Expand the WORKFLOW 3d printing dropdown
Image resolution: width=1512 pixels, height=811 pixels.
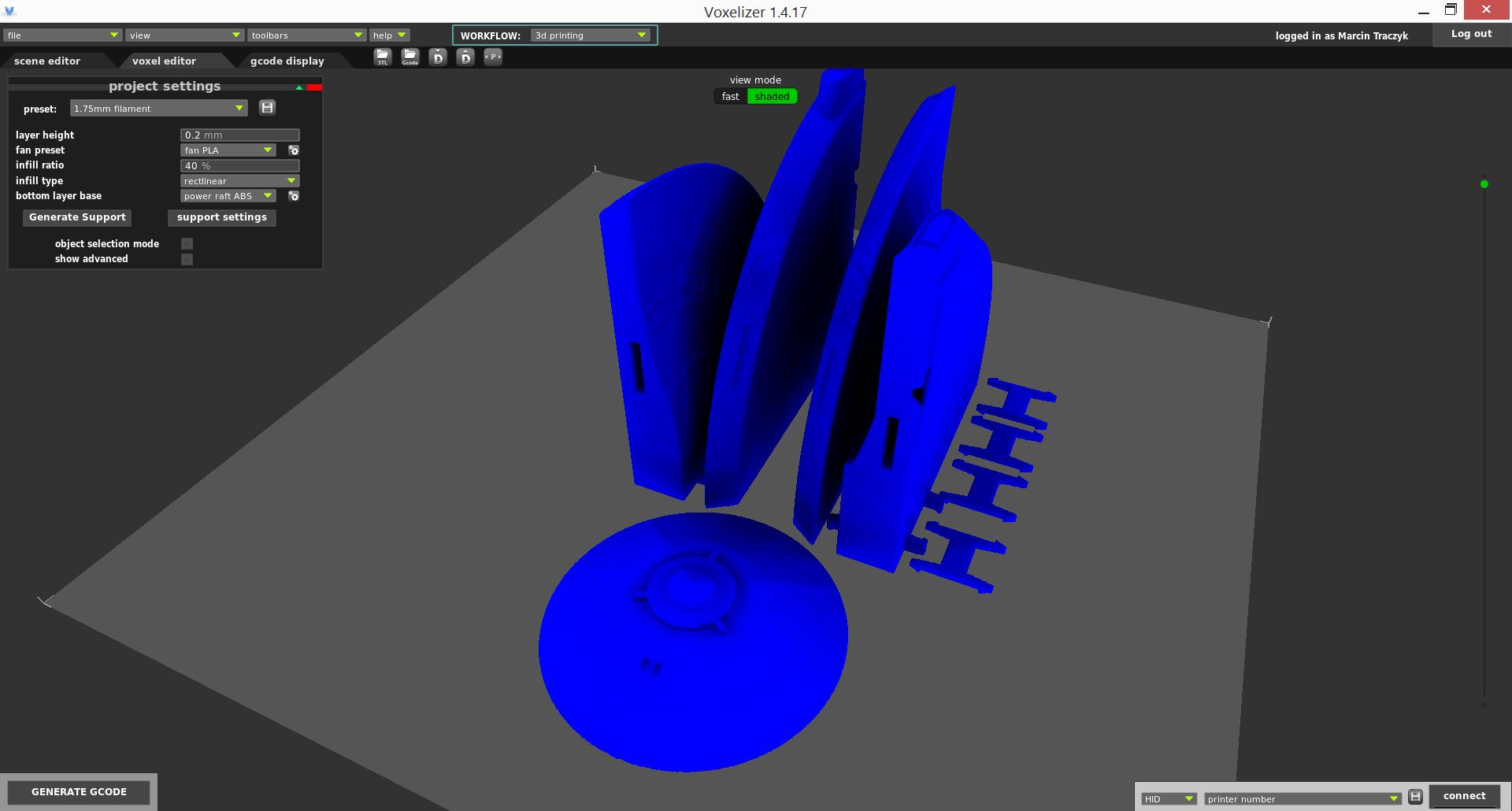click(590, 35)
